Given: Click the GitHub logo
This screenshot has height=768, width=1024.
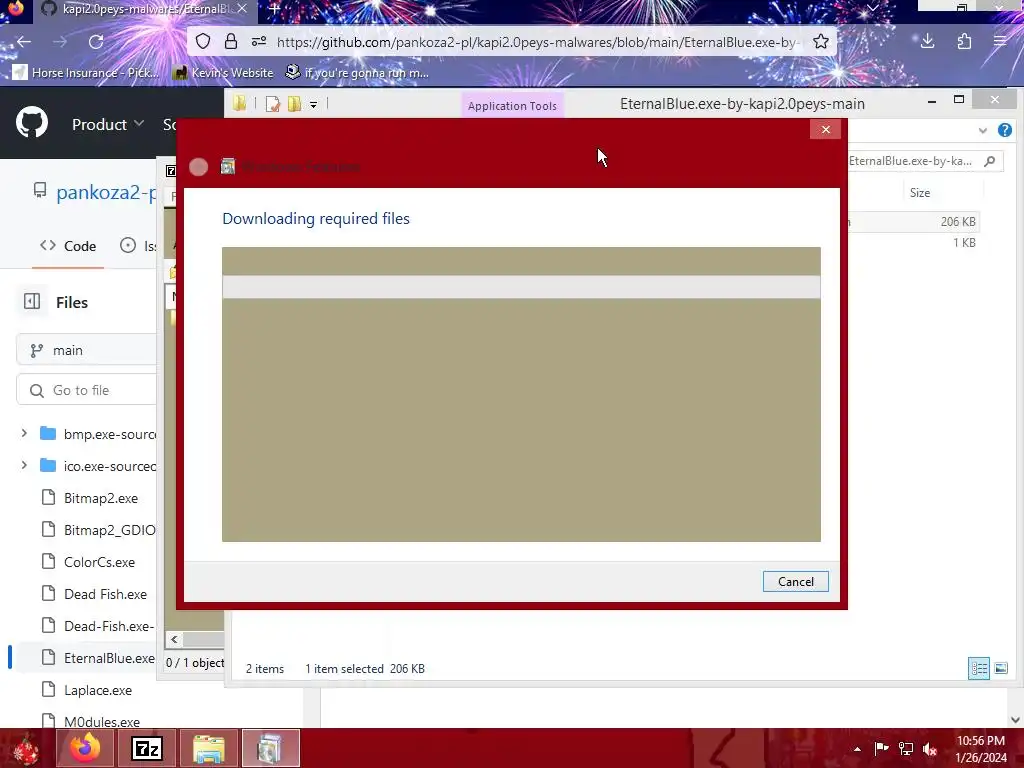Looking at the screenshot, I should (x=32, y=122).
